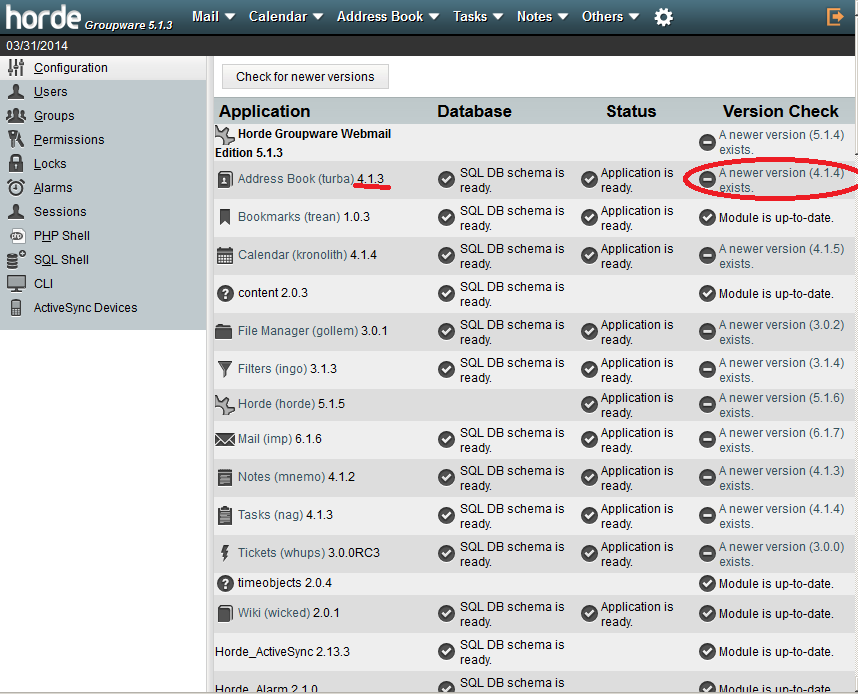Click the timeobjects question mark icon
This screenshot has width=858, height=694.
click(x=225, y=583)
